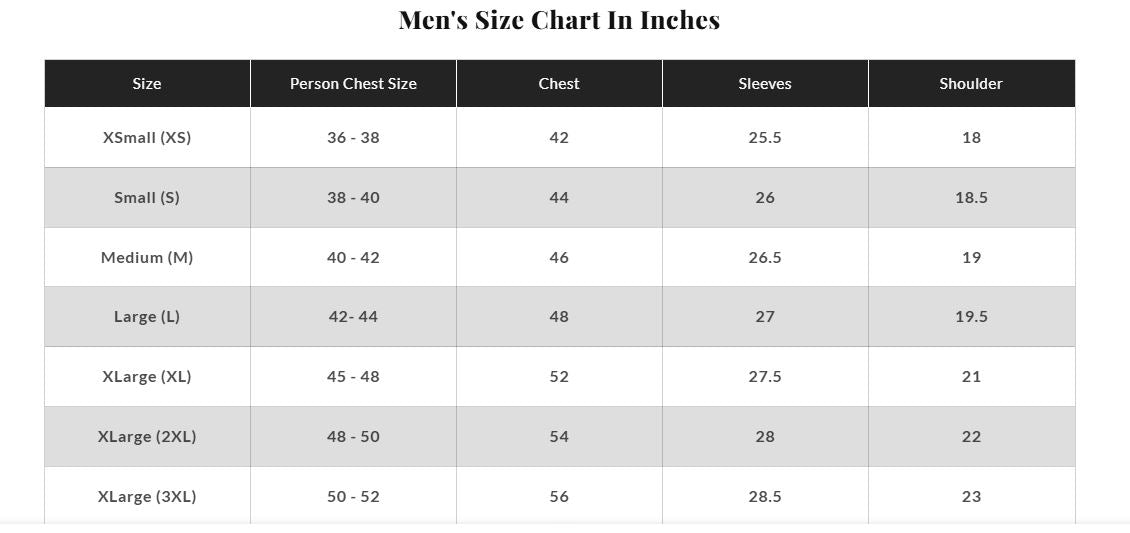The height and width of the screenshot is (533, 1130).
Task: Click the Large (L) row label
Action: point(147,317)
